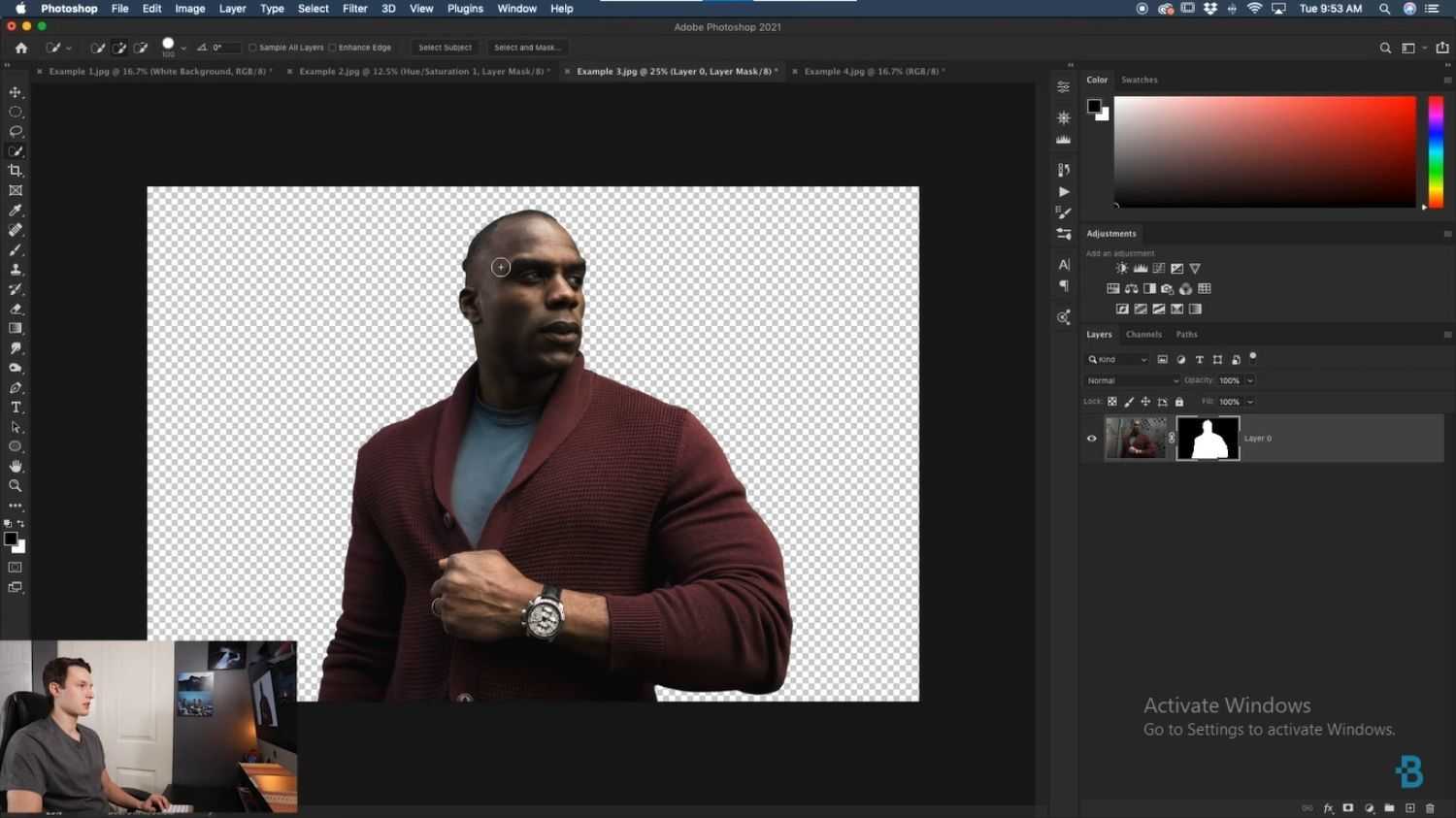Click the Select Subject button
This screenshot has height=818, width=1456.
pos(445,47)
